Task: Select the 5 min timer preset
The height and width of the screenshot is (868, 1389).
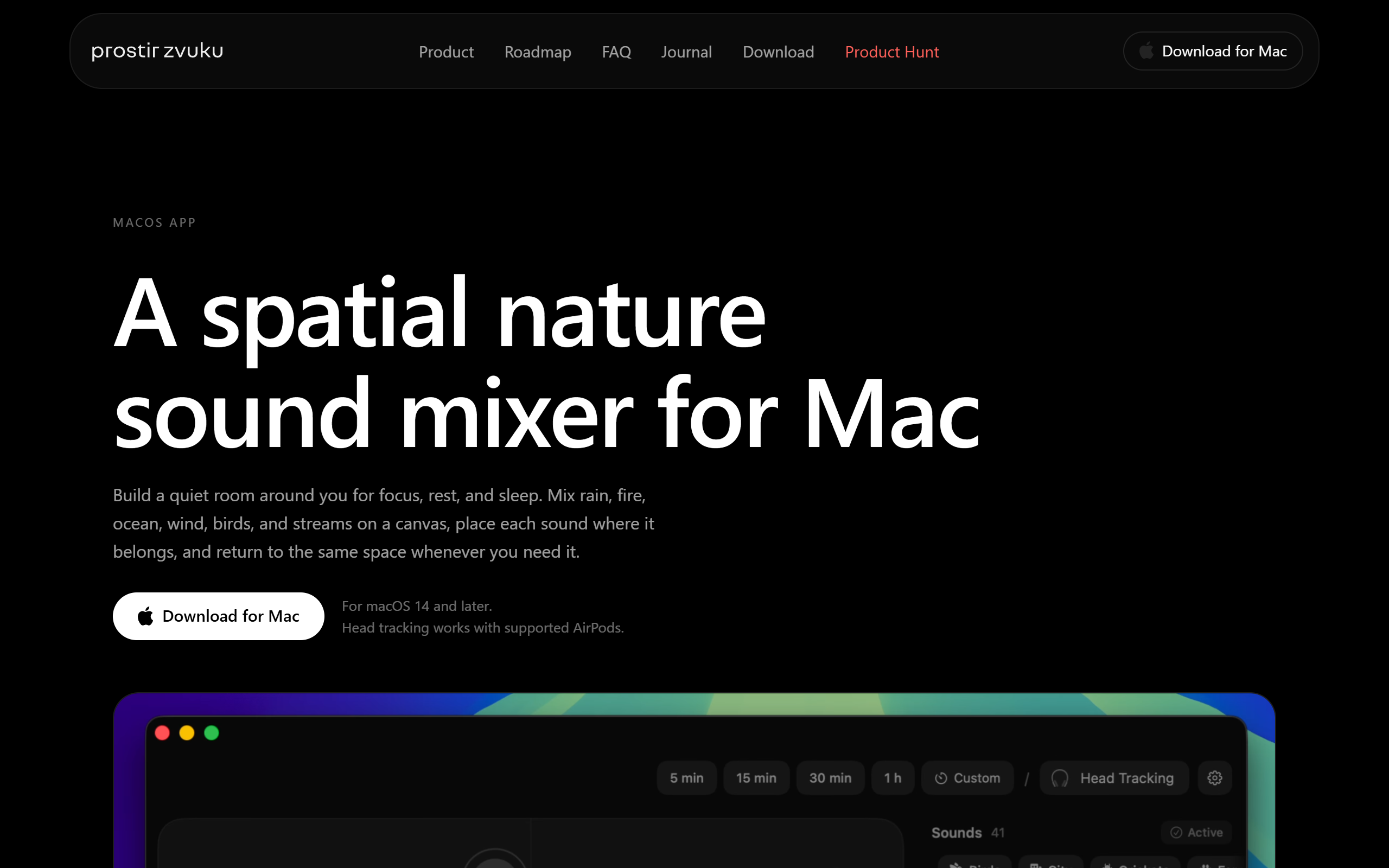Action: click(x=686, y=778)
